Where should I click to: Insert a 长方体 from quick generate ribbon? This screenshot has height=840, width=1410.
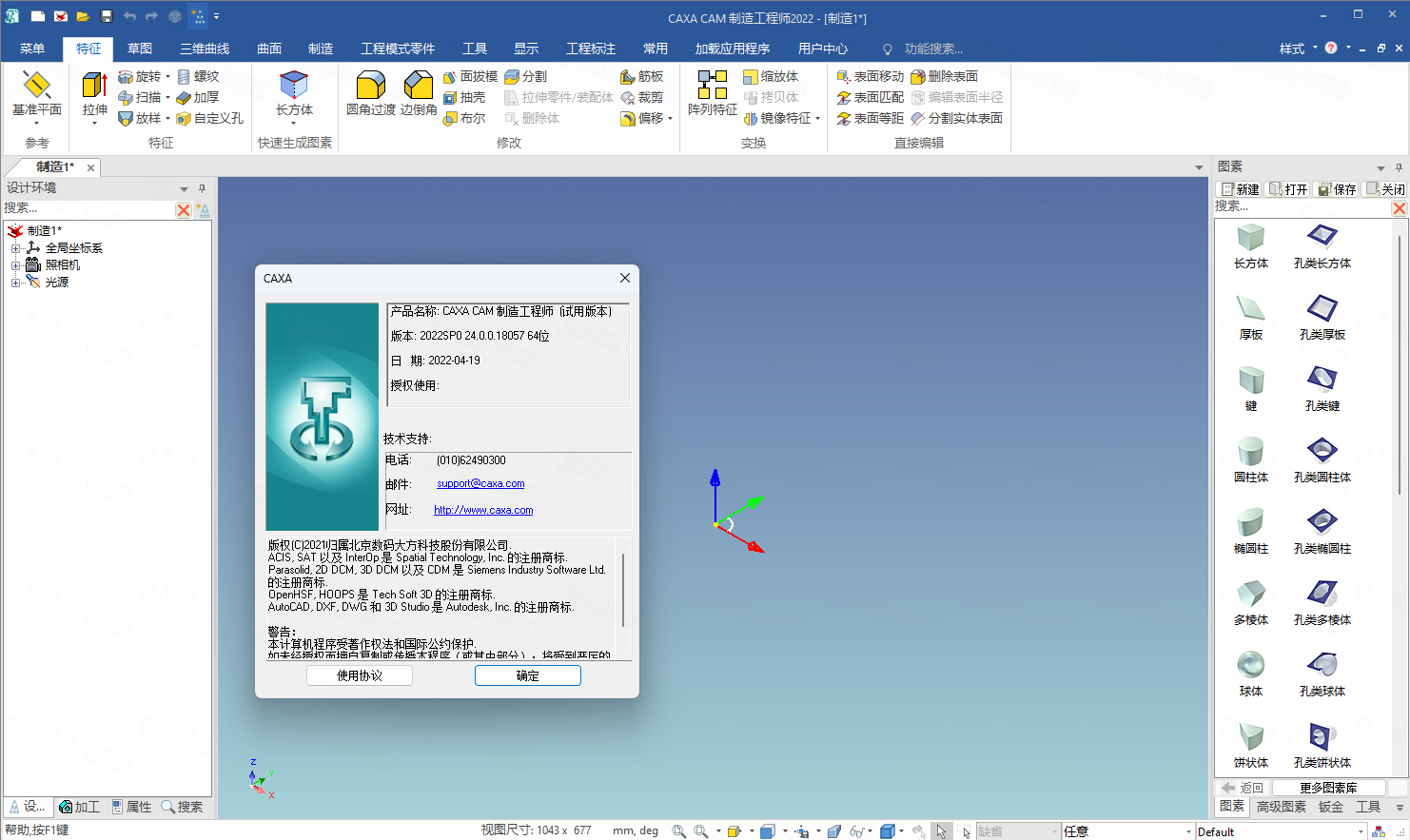coord(294,94)
